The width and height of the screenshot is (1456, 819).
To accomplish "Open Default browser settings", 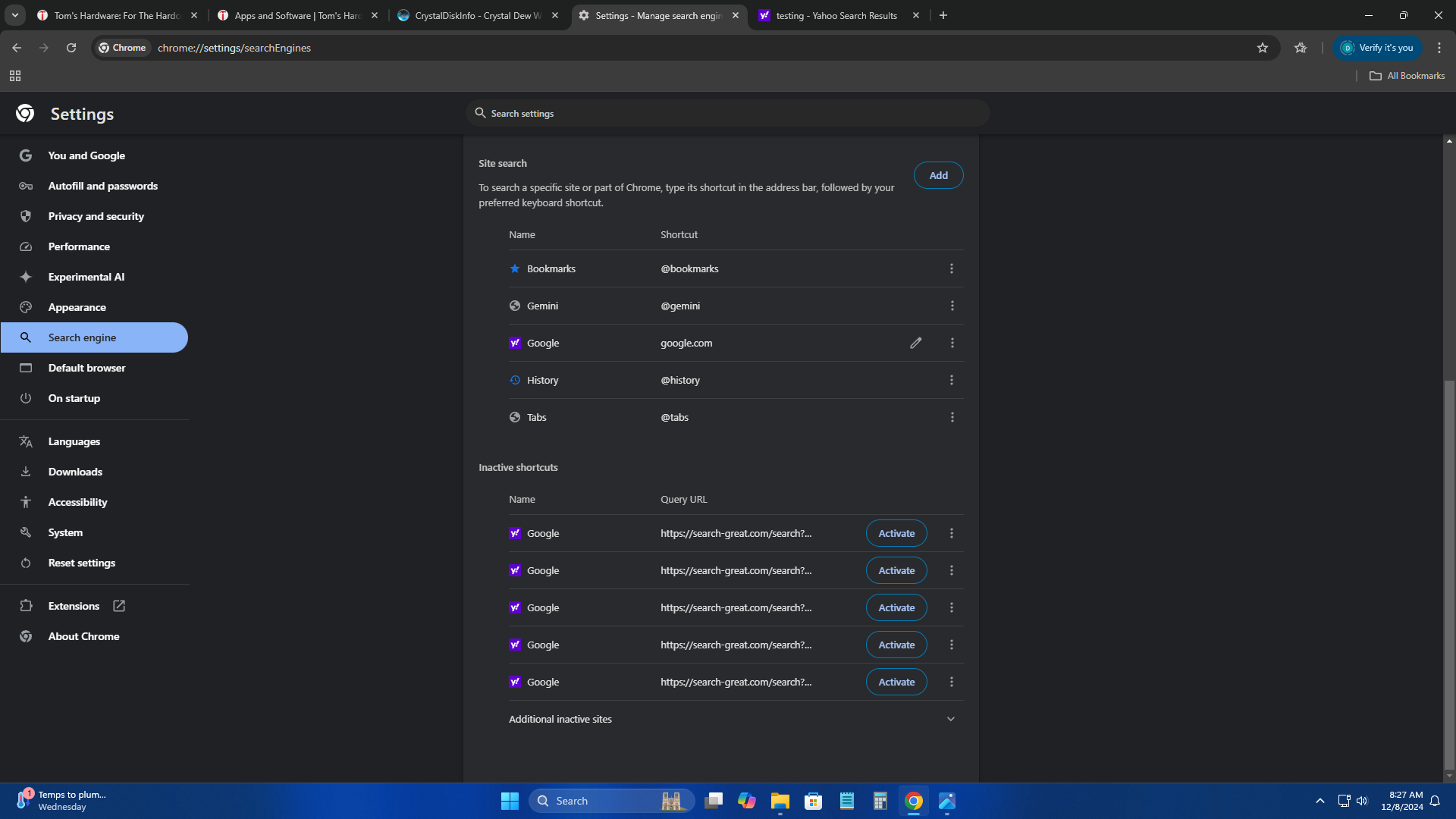I will tap(94, 368).
